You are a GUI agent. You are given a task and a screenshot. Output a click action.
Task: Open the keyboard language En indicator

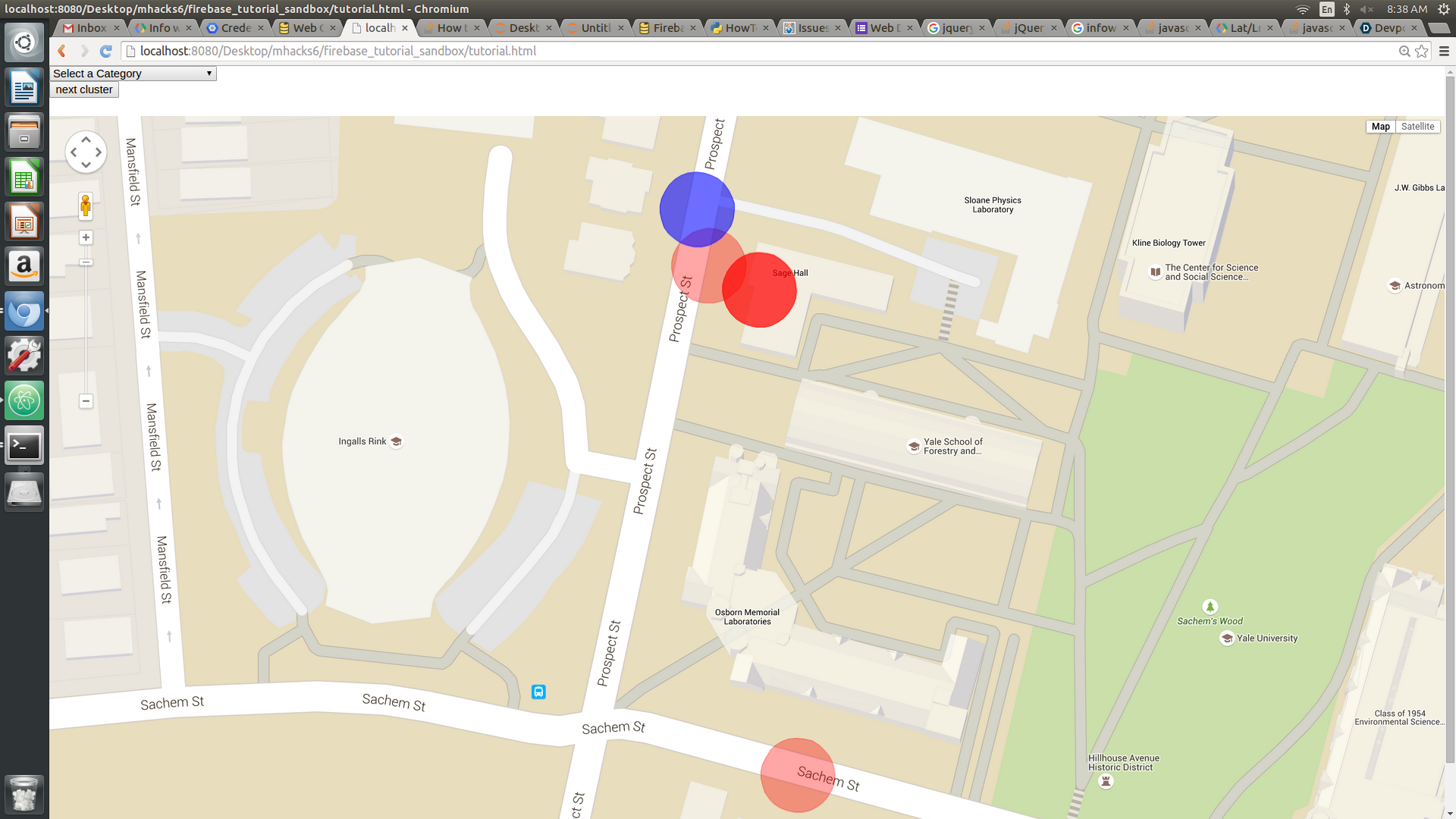point(1326,9)
